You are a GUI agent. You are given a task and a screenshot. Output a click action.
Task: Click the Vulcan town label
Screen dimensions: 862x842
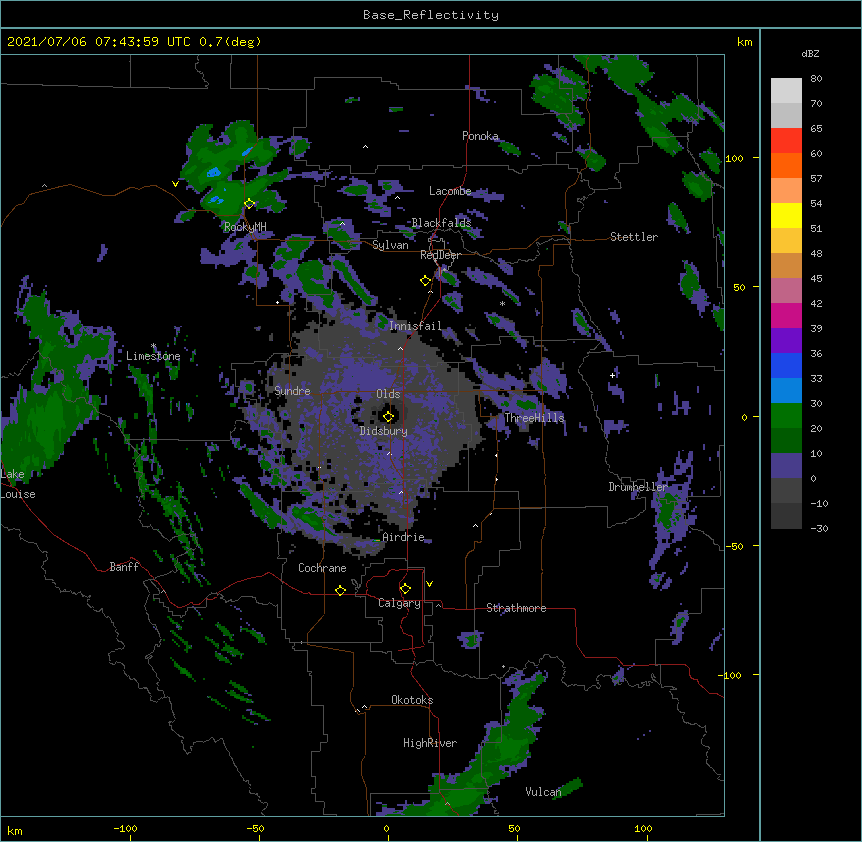pos(543,792)
